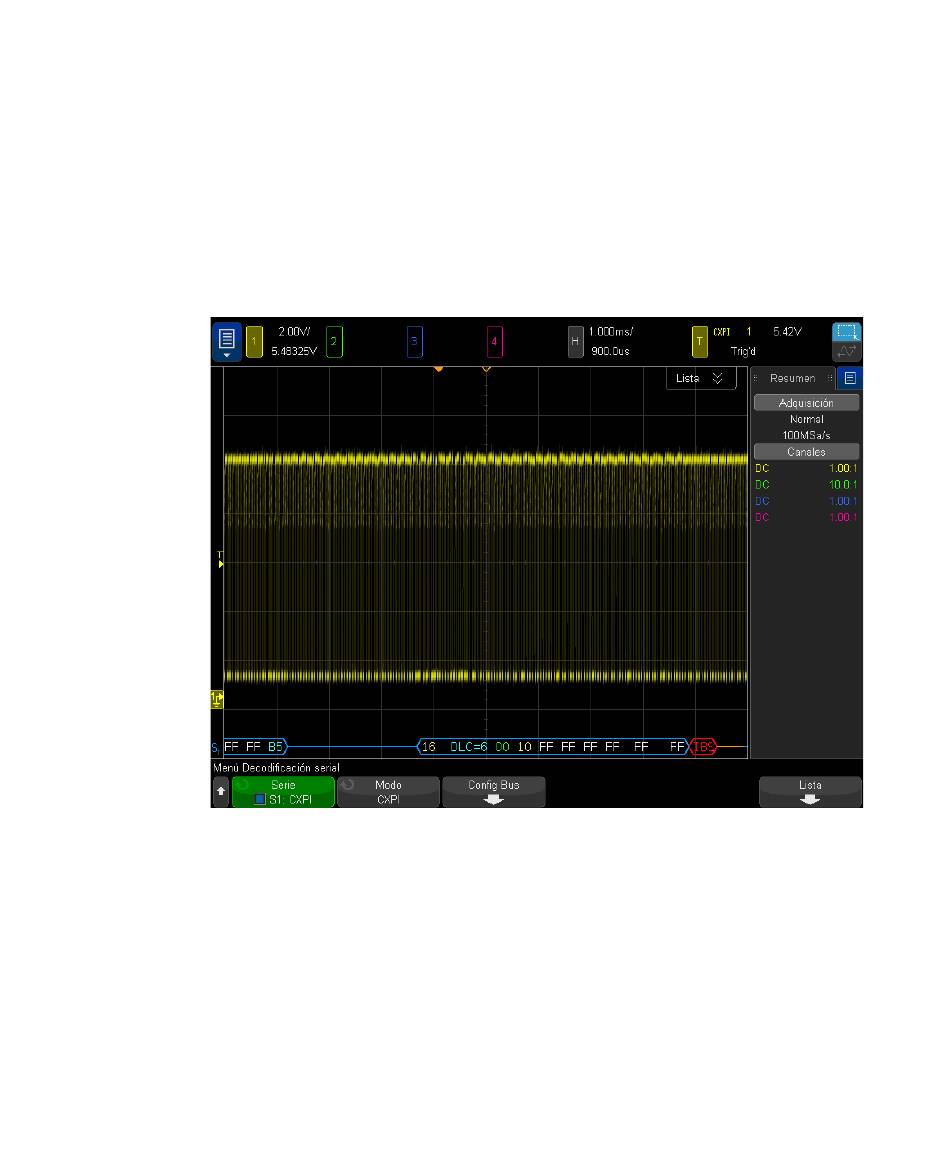Click the channel 1 ground level marker
This screenshot has width=950, height=1165.
[217, 699]
